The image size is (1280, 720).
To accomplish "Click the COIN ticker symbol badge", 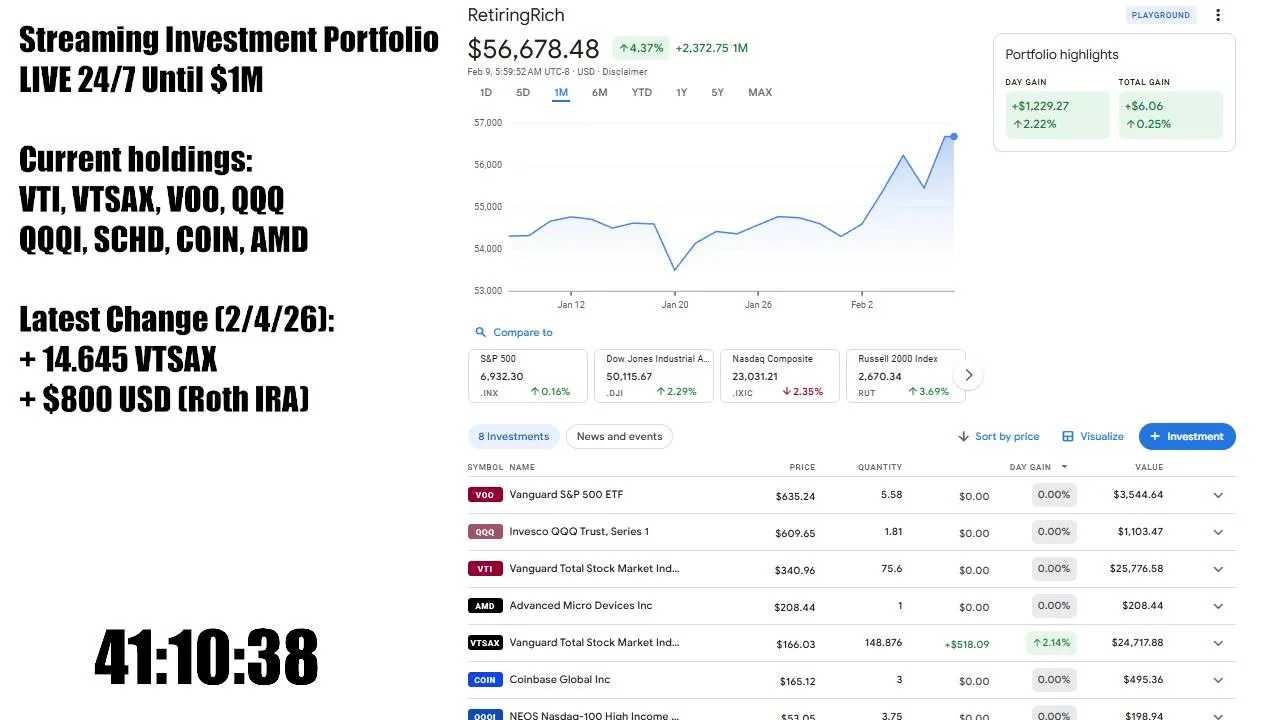I will (484, 680).
